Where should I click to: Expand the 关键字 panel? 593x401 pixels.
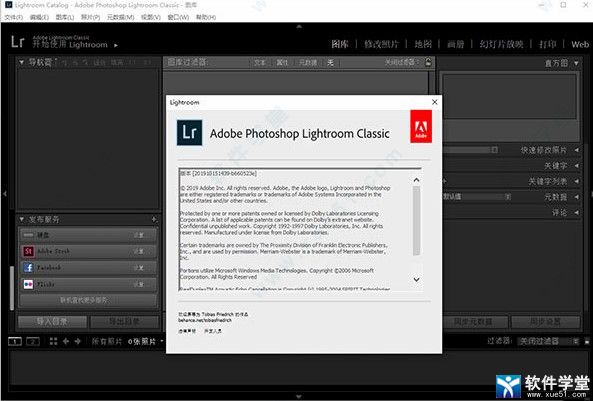click(576, 165)
